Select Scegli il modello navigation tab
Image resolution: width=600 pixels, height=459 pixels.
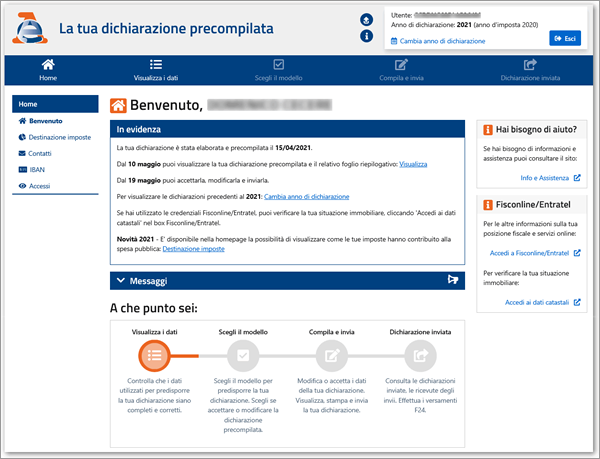[x=279, y=70]
